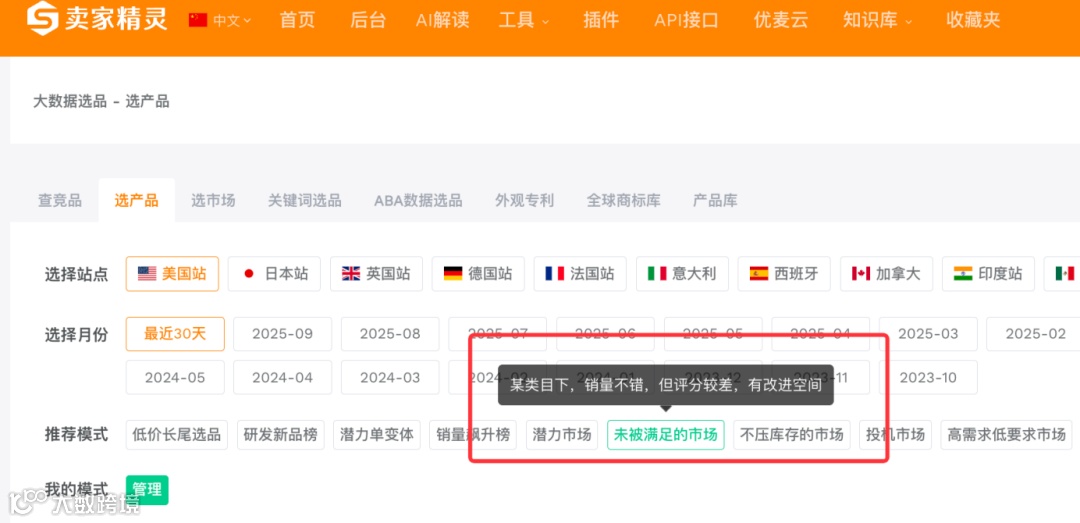Screen dimensions: 1080x523
Task: Click the 卖家精灵 logo
Action: pos(96,19)
